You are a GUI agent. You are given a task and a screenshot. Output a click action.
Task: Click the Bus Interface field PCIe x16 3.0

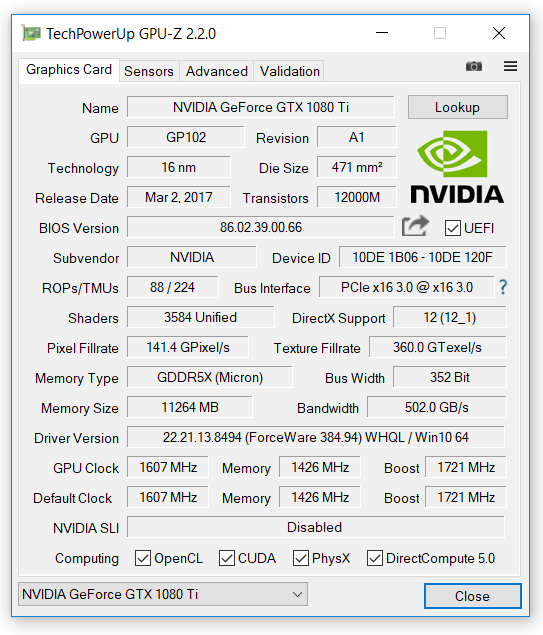coord(407,287)
